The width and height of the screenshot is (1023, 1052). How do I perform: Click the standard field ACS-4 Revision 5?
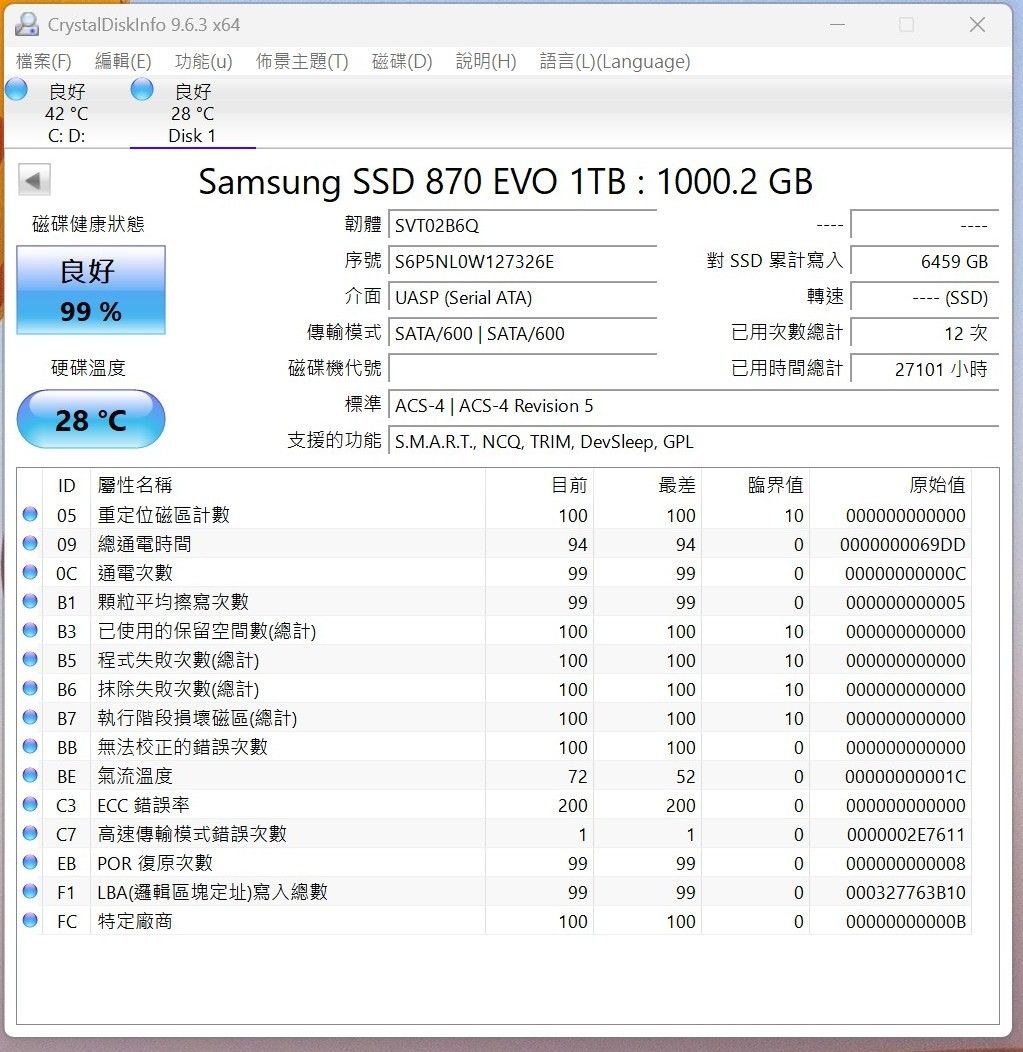coord(694,405)
